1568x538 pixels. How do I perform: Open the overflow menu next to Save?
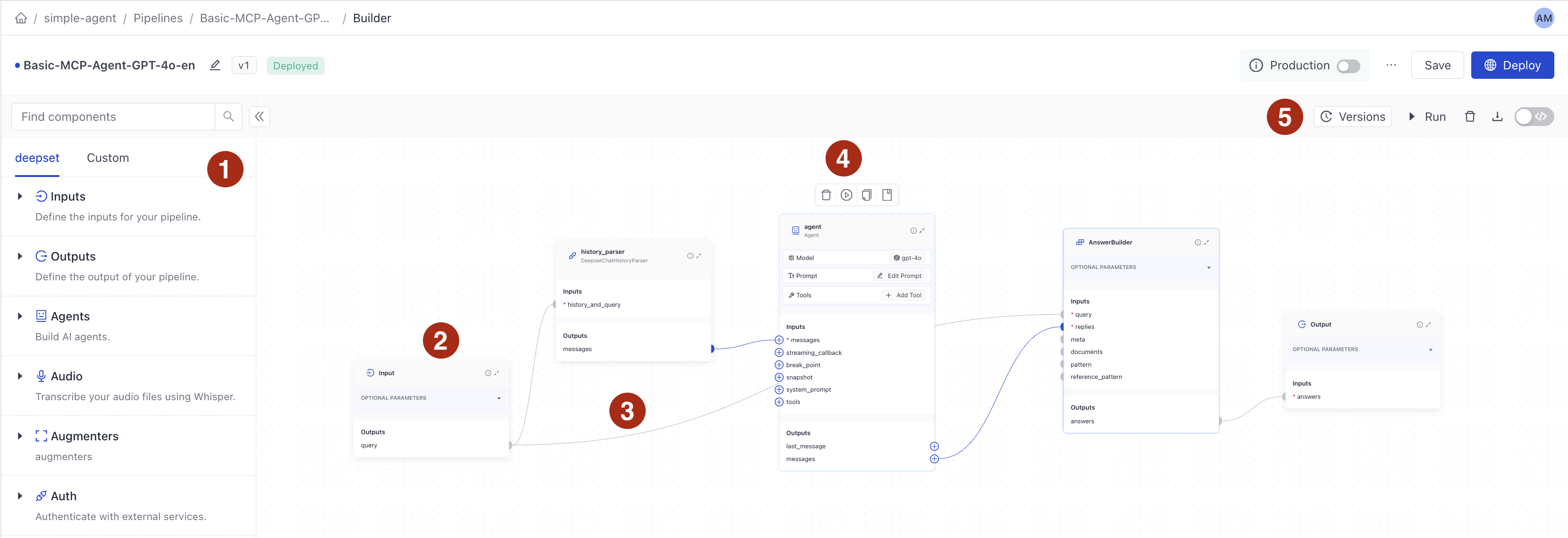pyautogui.click(x=1391, y=65)
